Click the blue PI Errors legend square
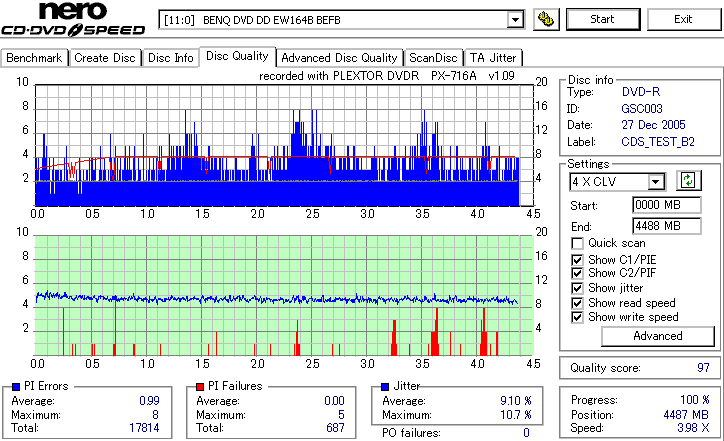Viewport: 724px width, 441px height. (x=16, y=387)
